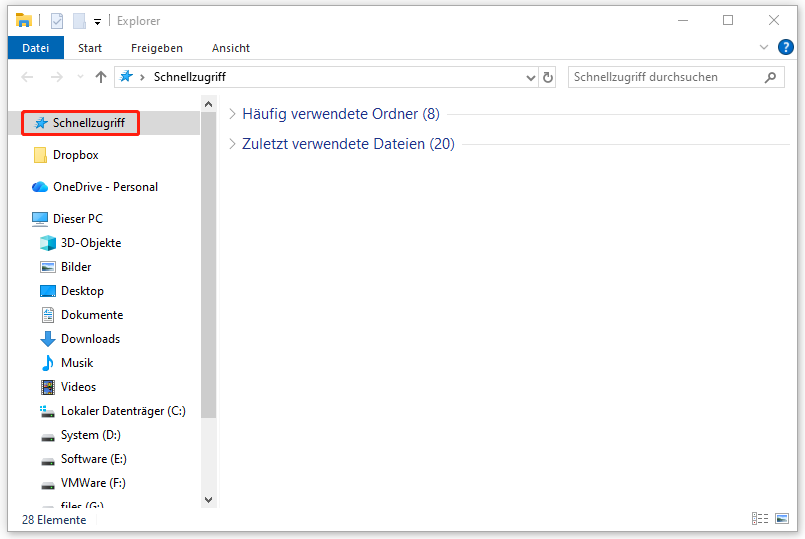Click the Bilder picture icon

tap(48, 267)
